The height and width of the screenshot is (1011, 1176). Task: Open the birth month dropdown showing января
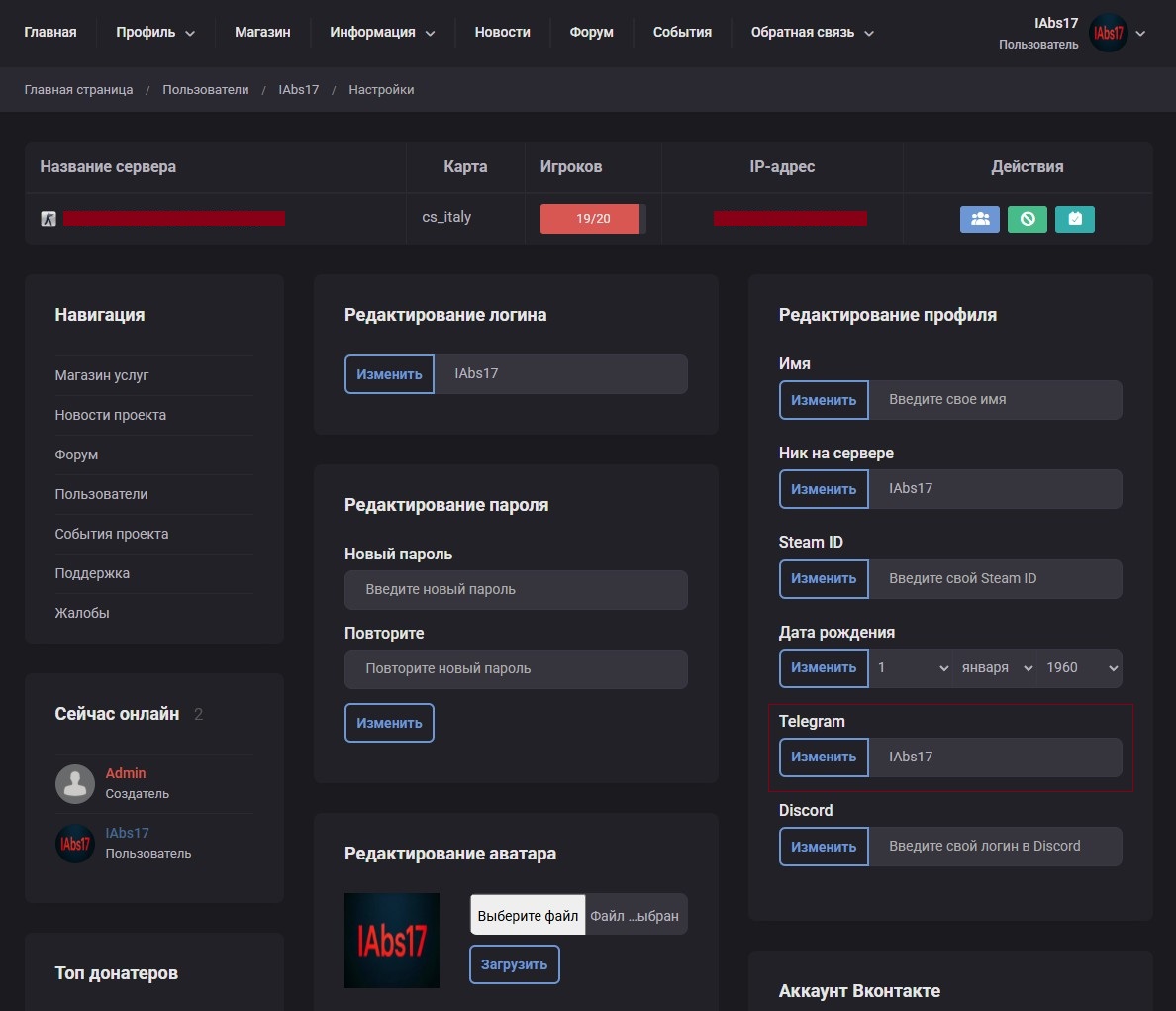(x=995, y=668)
